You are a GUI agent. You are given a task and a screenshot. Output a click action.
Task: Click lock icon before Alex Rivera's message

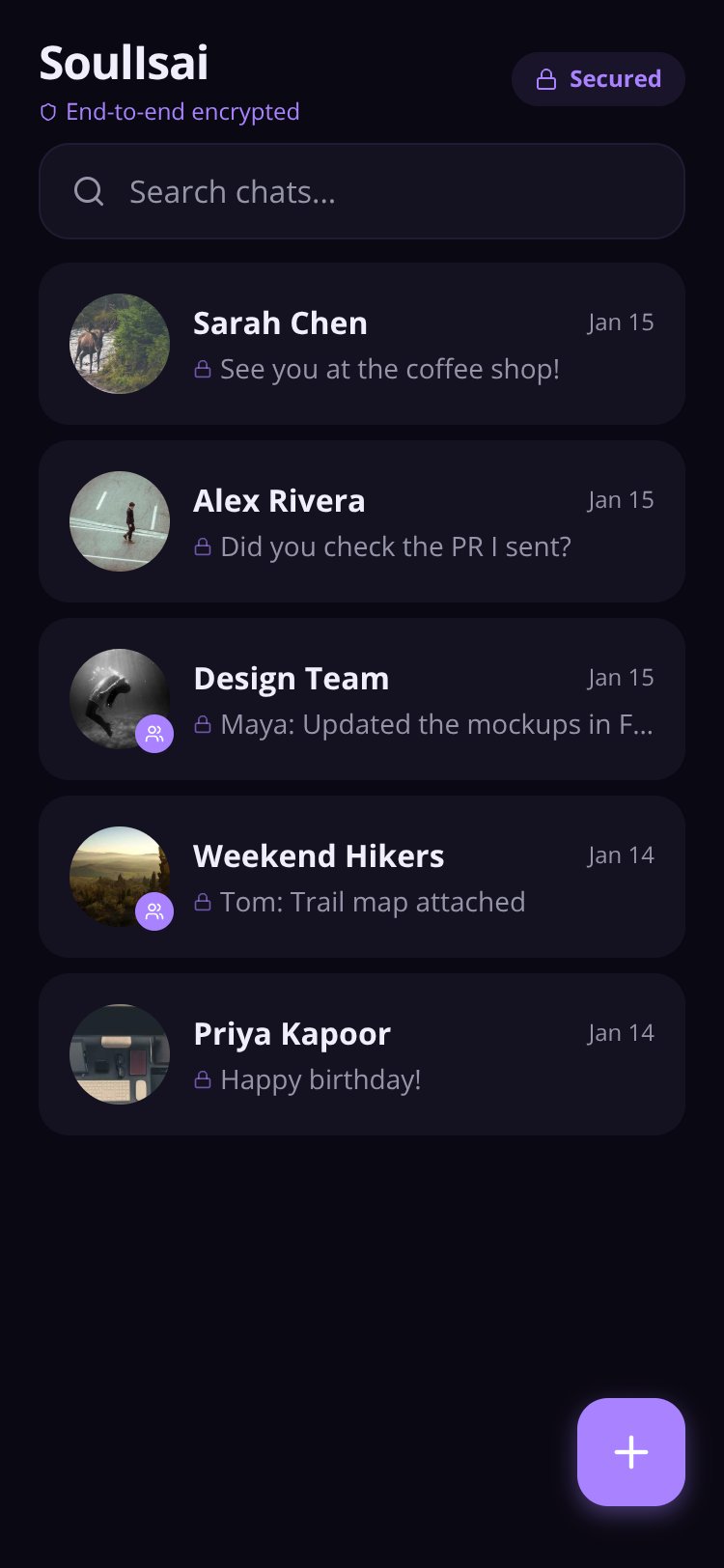click(x=203, y=546)
